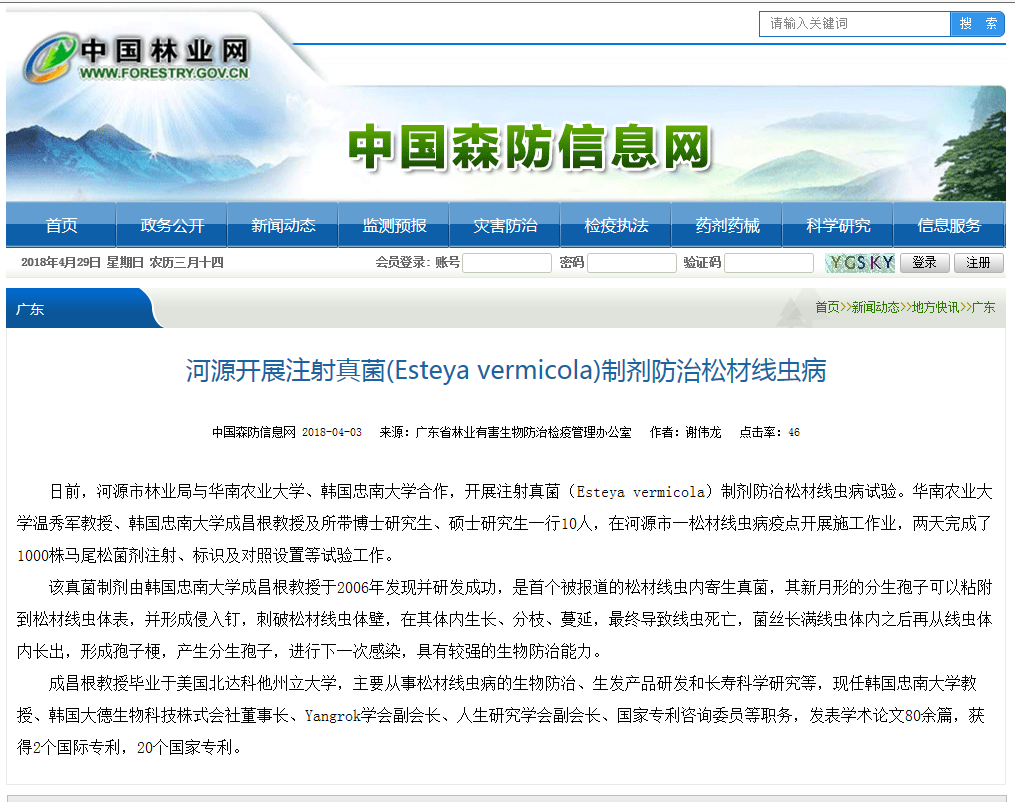Click the 中国林业网 logo

tap(137, 58)
